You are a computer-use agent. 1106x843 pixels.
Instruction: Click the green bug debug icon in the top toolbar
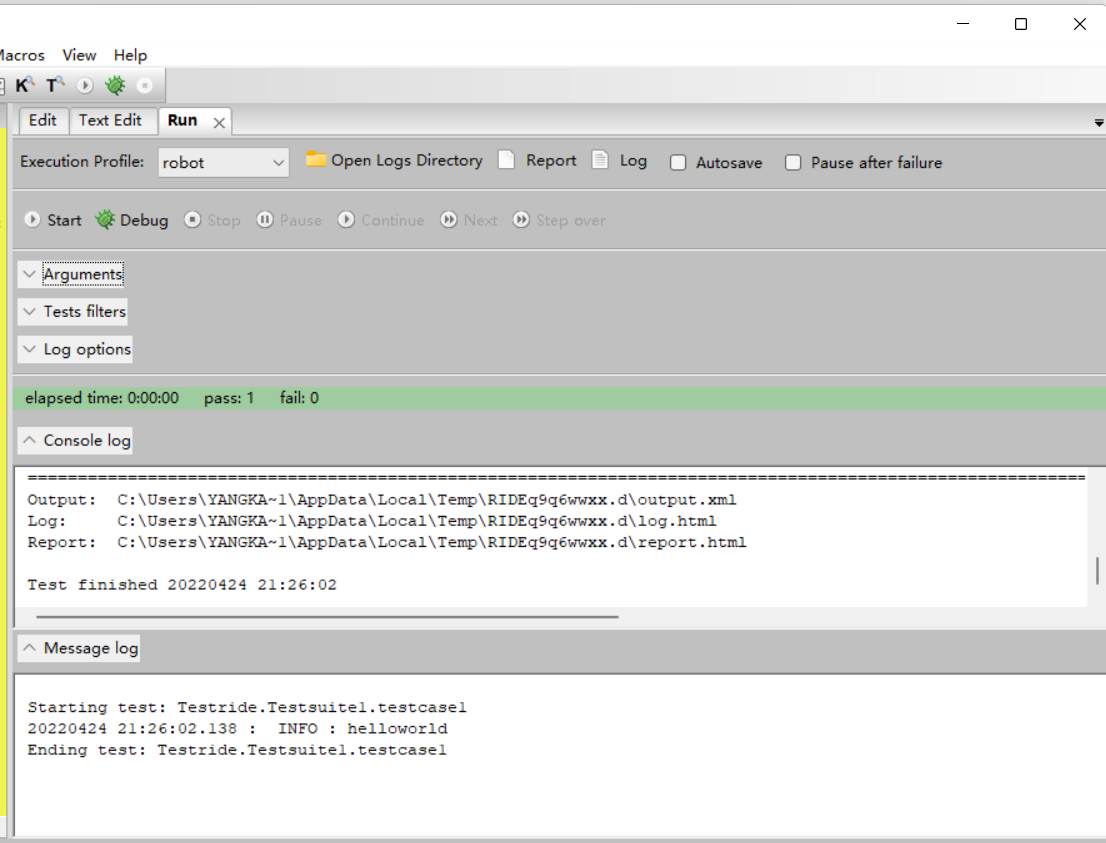point(115,85)
